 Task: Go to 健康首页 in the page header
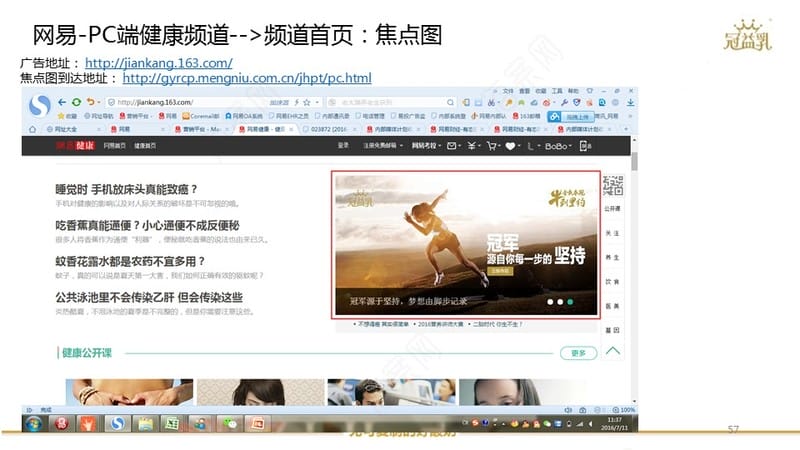coord(145,146)
